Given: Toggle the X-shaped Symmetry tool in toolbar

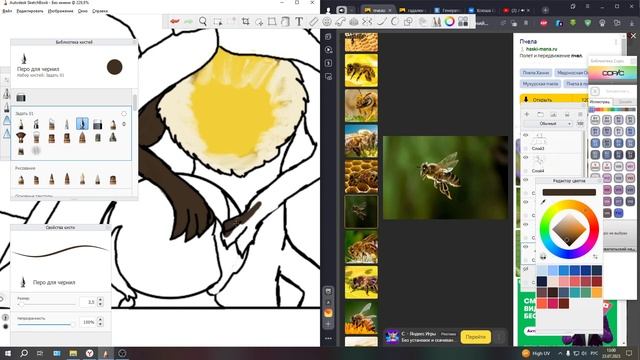Looking at the screenshot, I should 367,22.
